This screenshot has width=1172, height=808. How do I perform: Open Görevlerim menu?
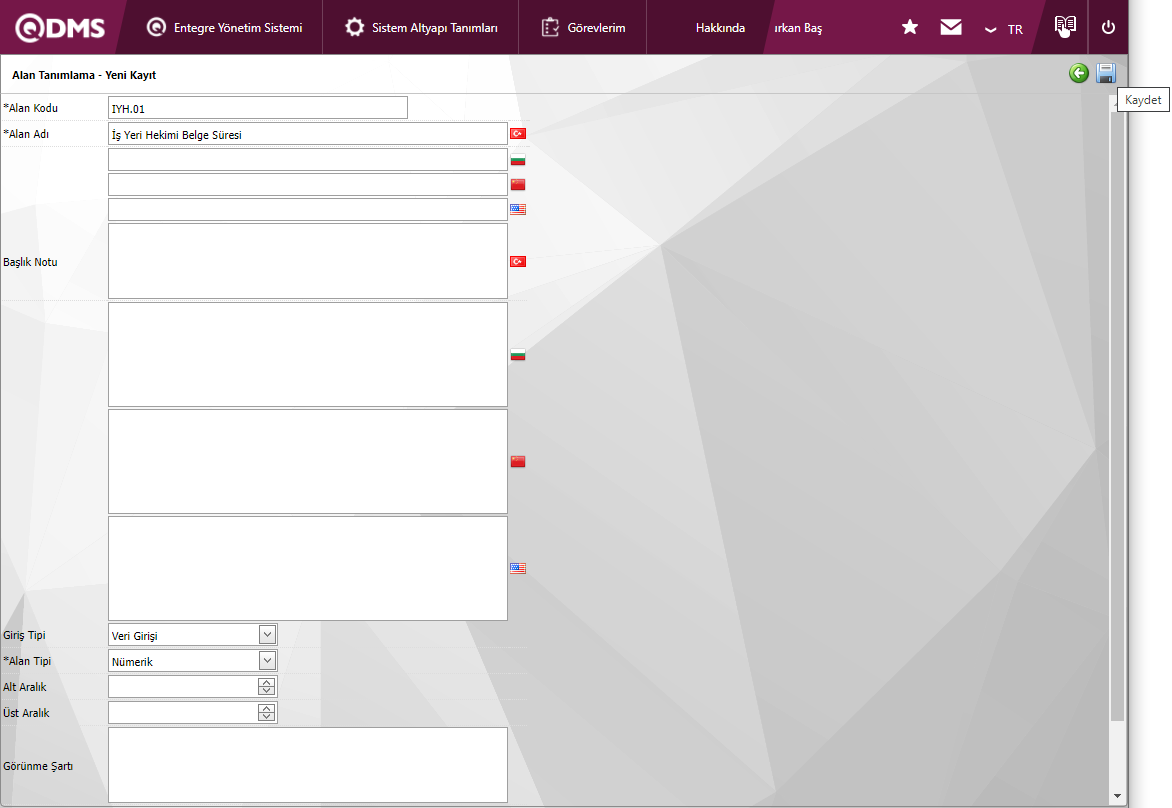tap(583, 28)
